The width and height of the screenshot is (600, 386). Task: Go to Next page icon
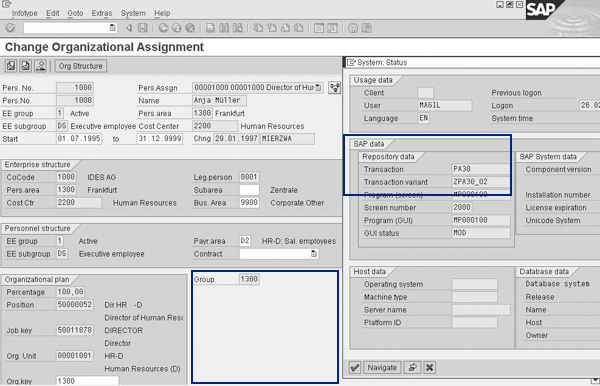click(285, 28)
